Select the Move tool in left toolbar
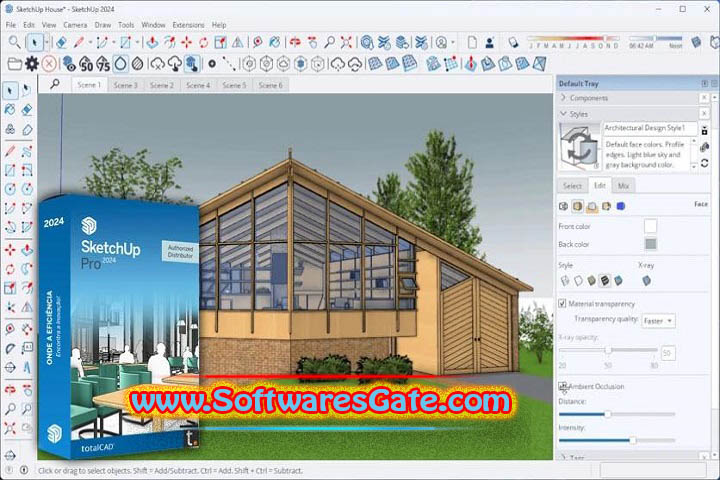The width and height of the screenshot is (720, 480). coord(10,250)
